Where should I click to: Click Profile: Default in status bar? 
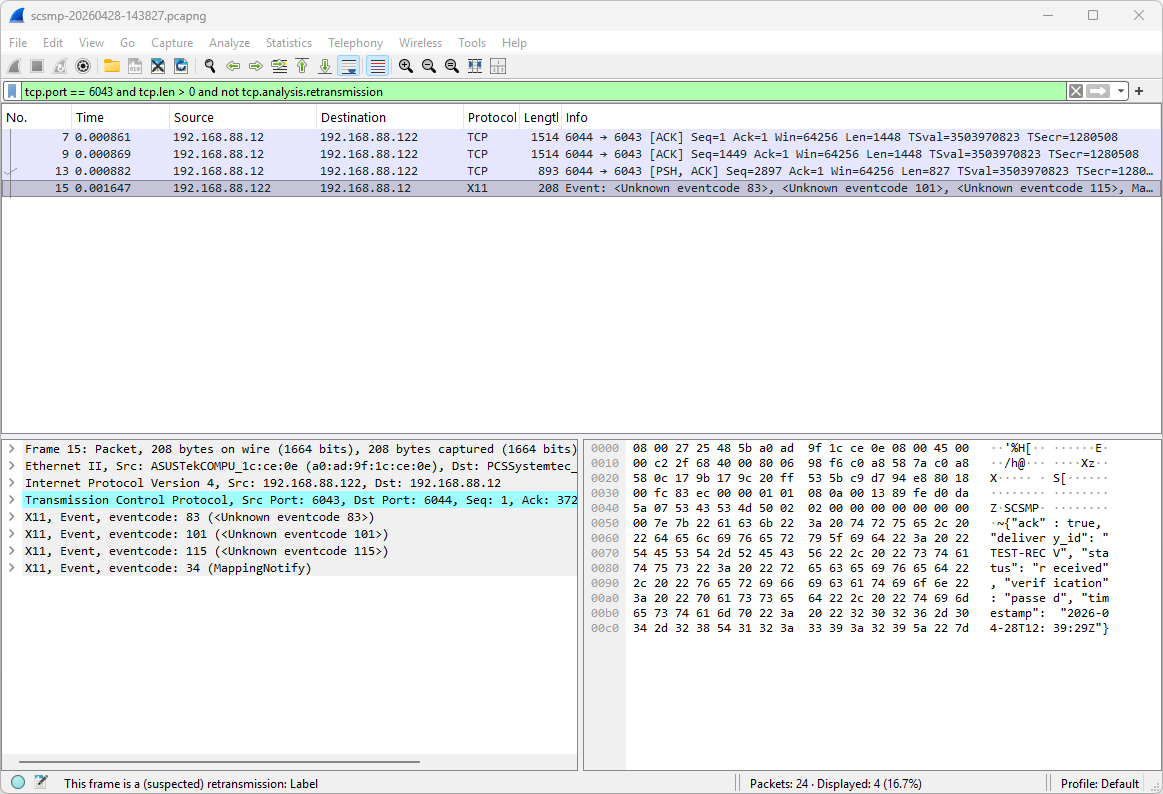tap(1099, 784)
